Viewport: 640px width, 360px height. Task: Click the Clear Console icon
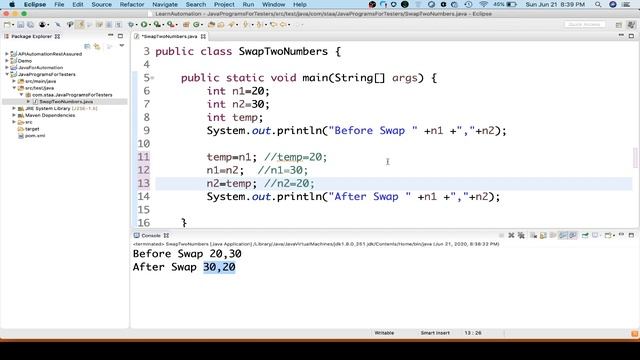pyautogui.click(x=533, y=236)
